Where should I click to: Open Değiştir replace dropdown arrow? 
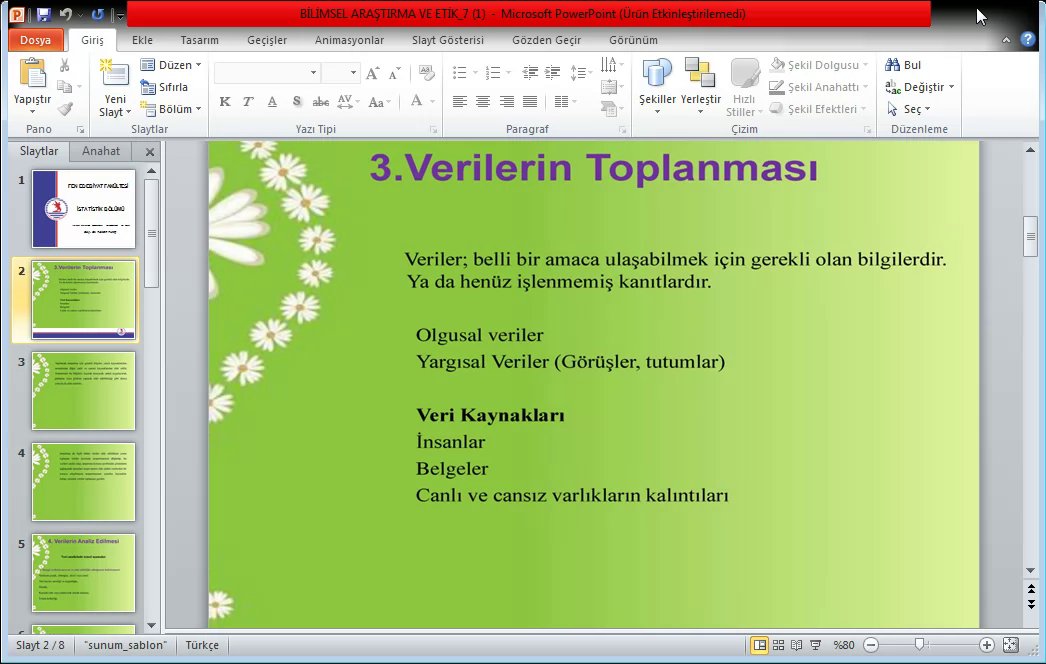pyautogui.click(x=951, y=87)
